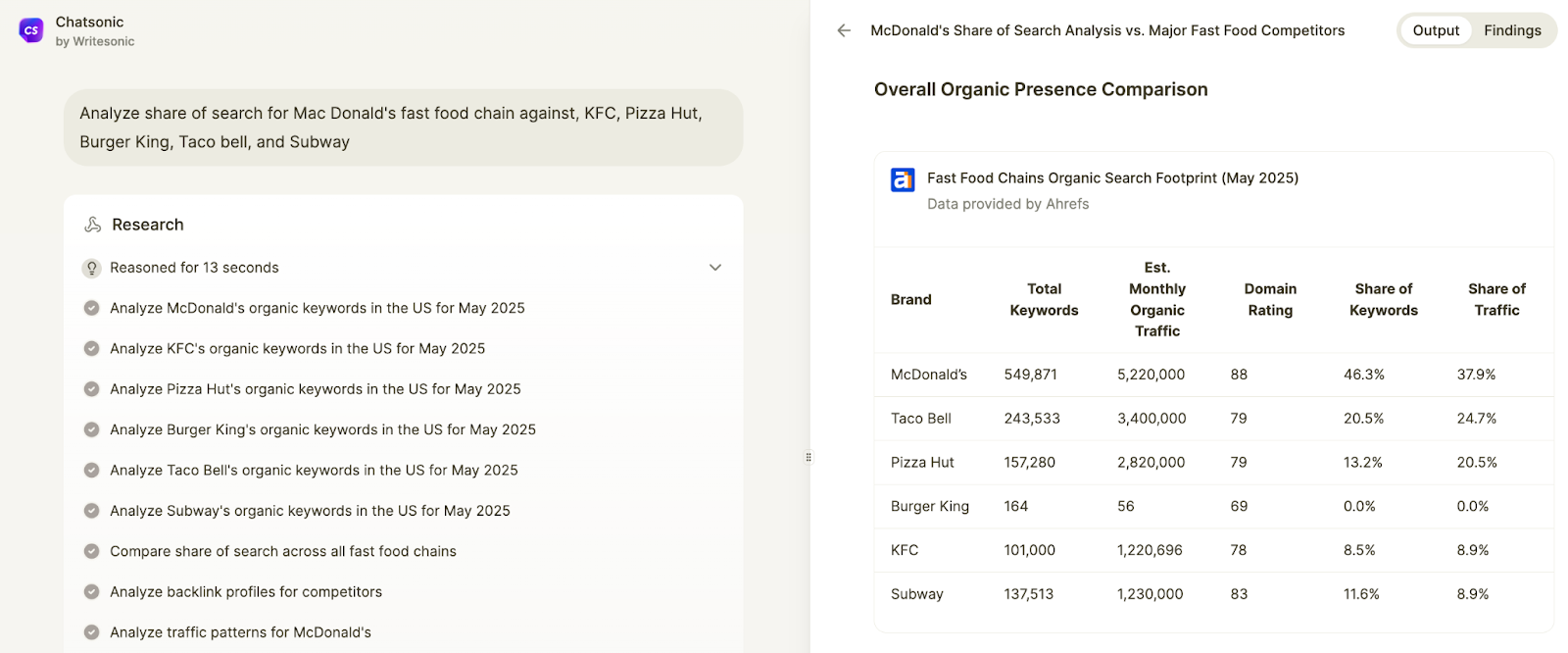Click the Fast Food Chains Organic Search Footprint title

tap(1112, 177)
